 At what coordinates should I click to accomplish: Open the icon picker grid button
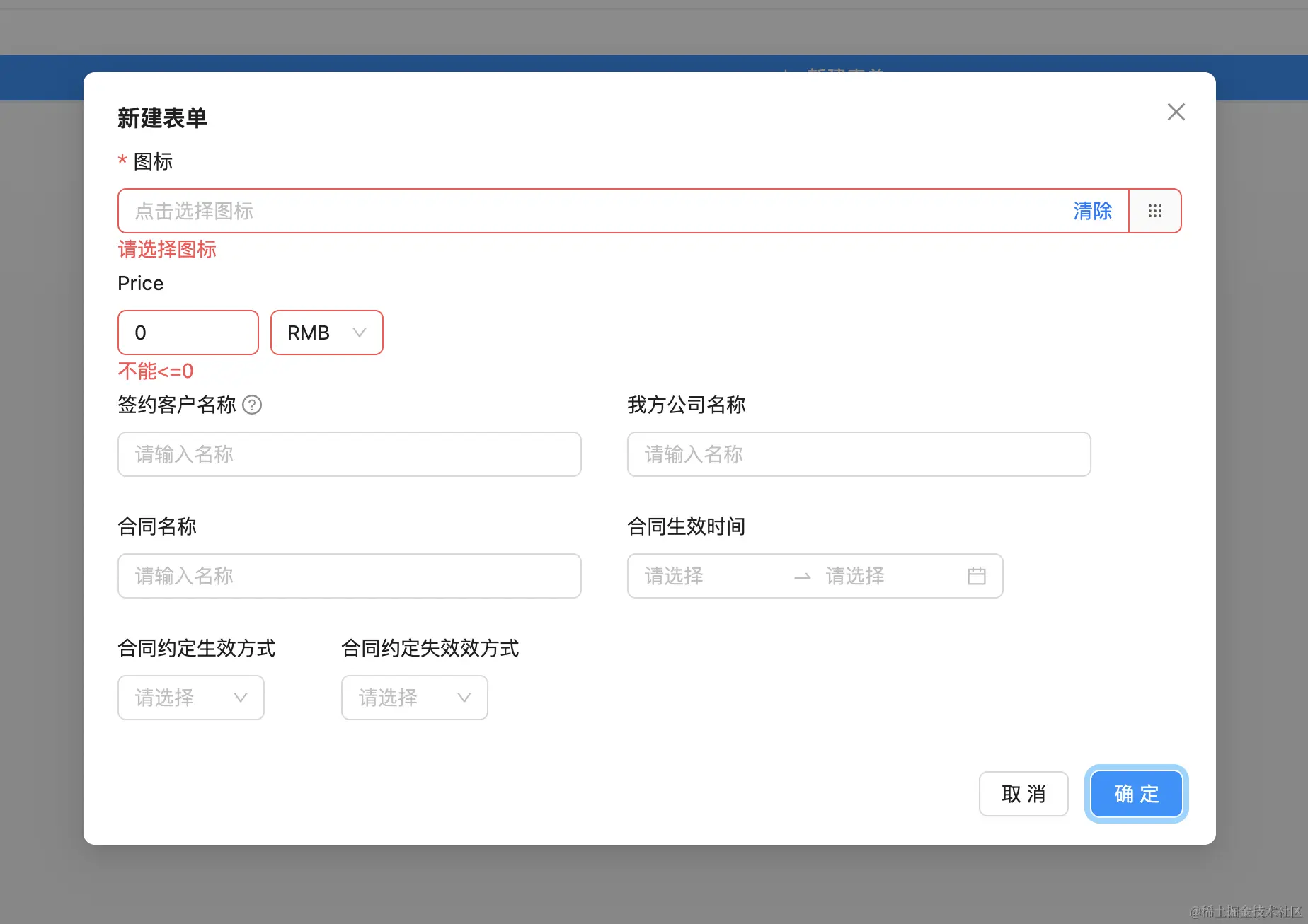[x=1155, y=211]
